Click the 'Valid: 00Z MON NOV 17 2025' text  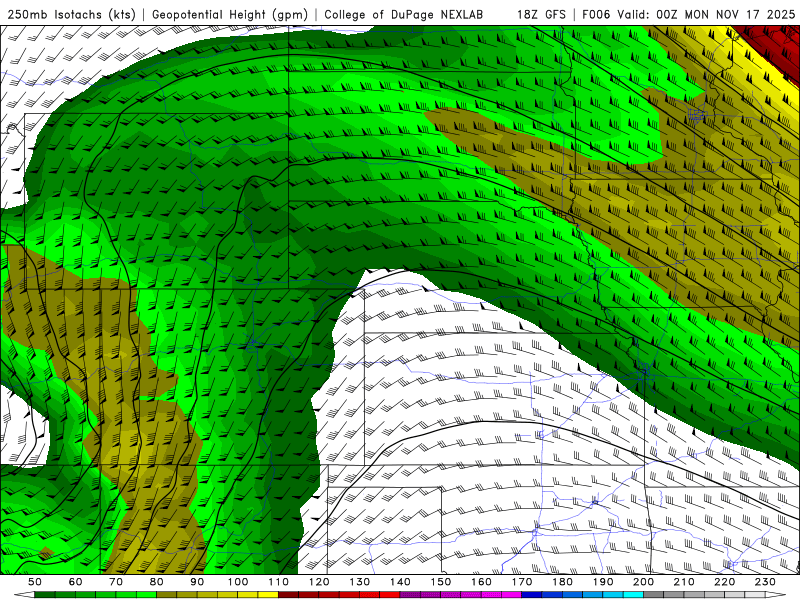[706, 15]
